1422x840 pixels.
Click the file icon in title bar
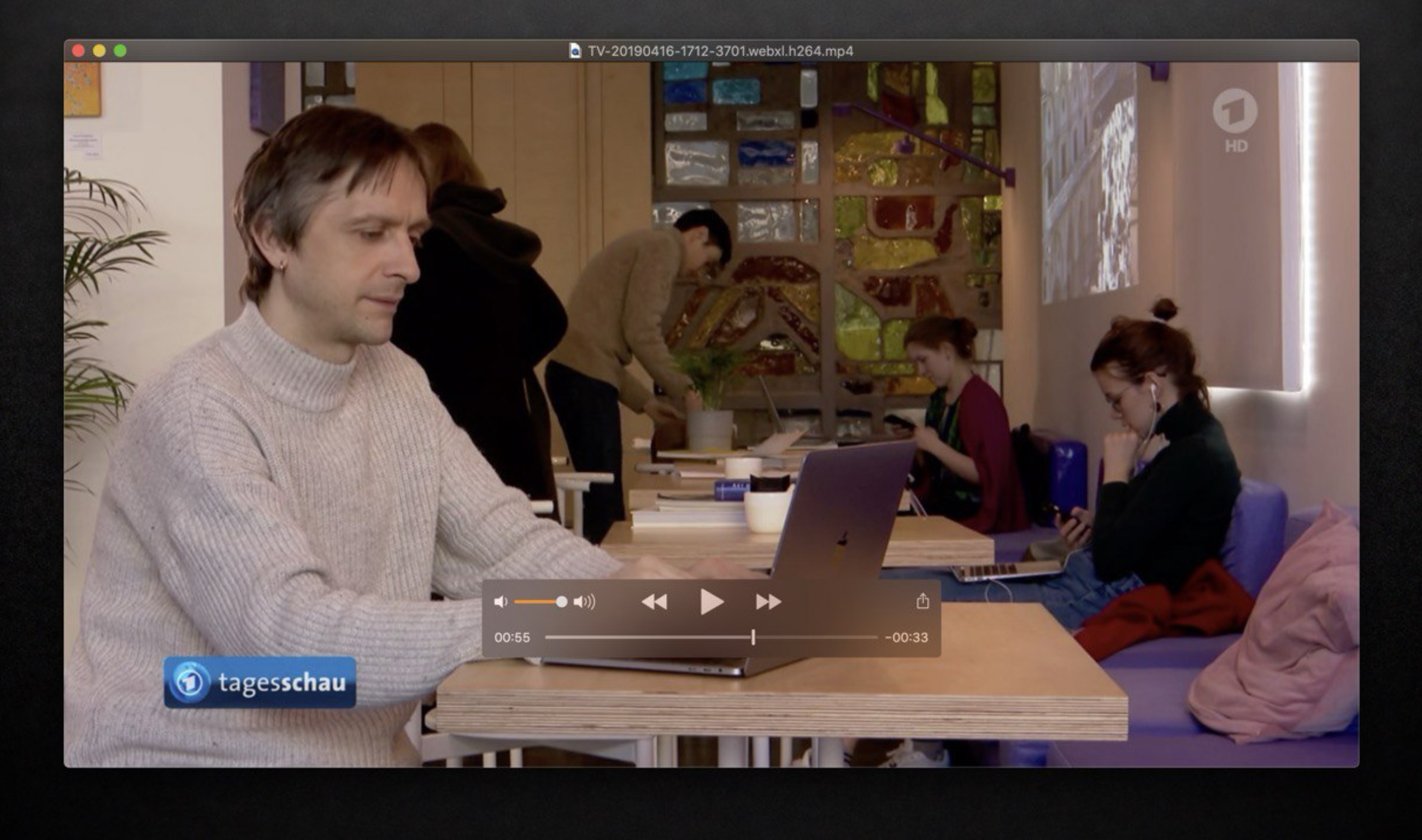575,51
